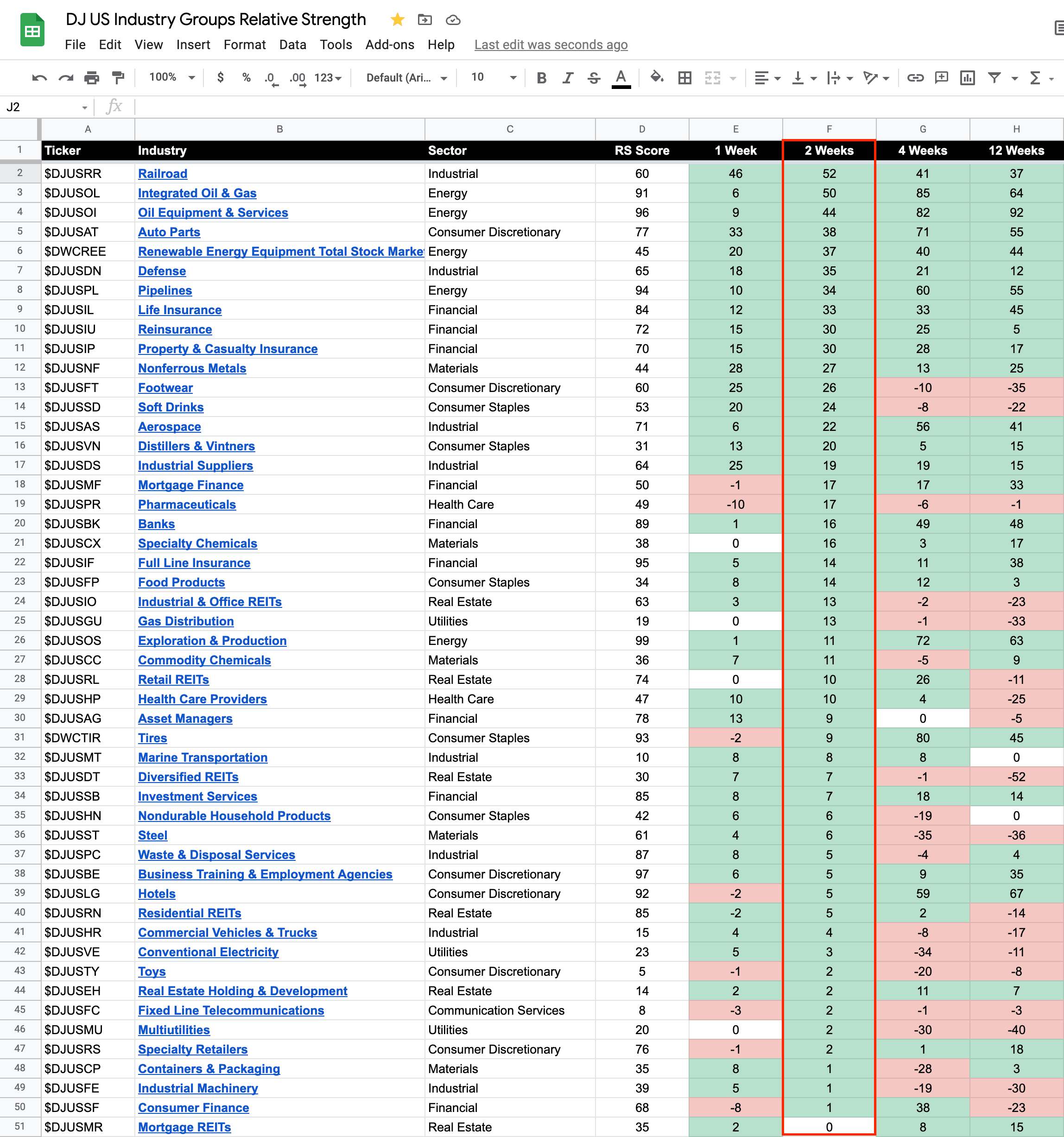The height and width of the screenshot is (1137, 1064).
Task: Toggle strikethrough formatting
Action: [x=594, y=78]
